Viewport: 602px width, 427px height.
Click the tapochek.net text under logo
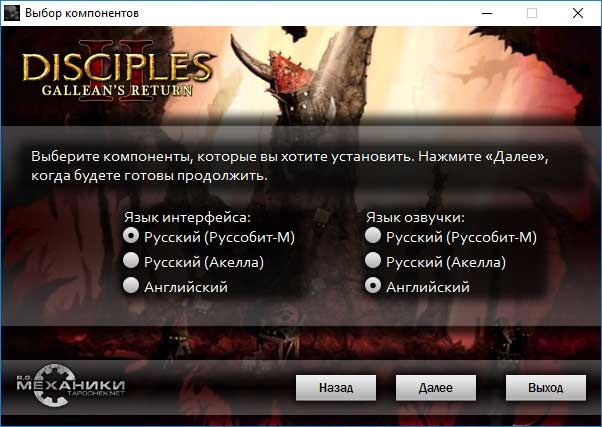(x=96, y=394)
